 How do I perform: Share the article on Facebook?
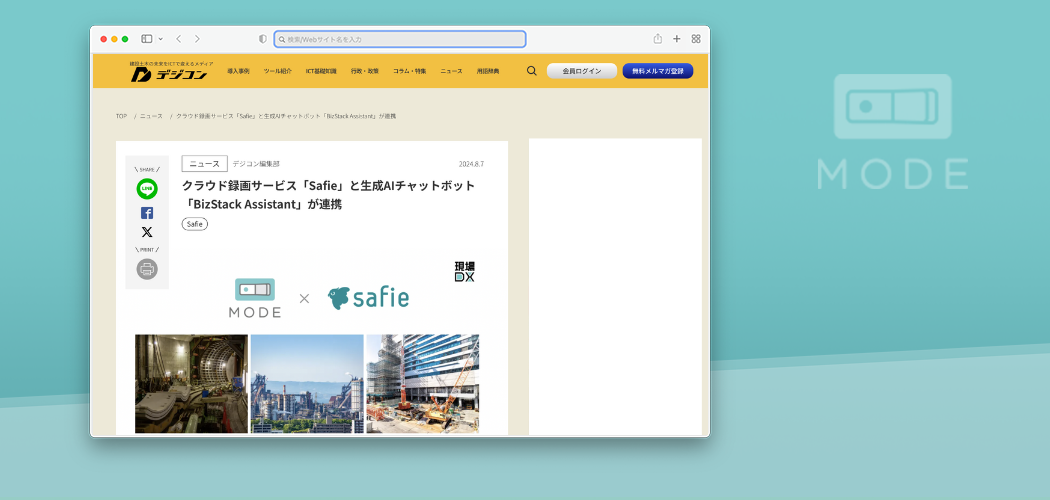pyautogui.click(x=147, y=213)
